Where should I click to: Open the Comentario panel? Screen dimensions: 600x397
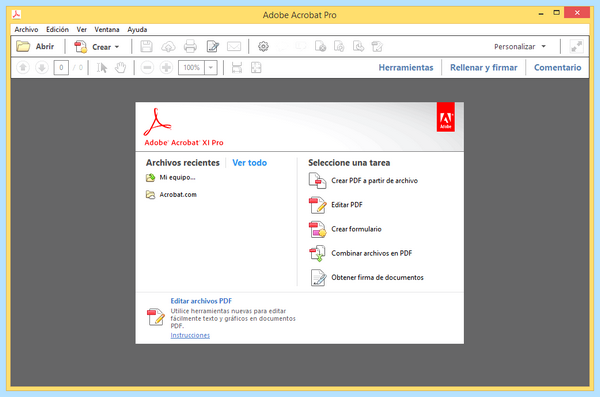click(558, 68)
